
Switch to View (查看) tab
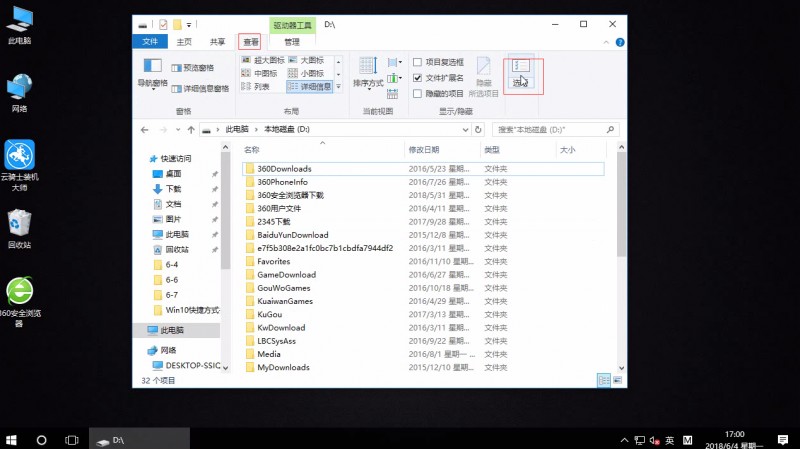point(251,42)
